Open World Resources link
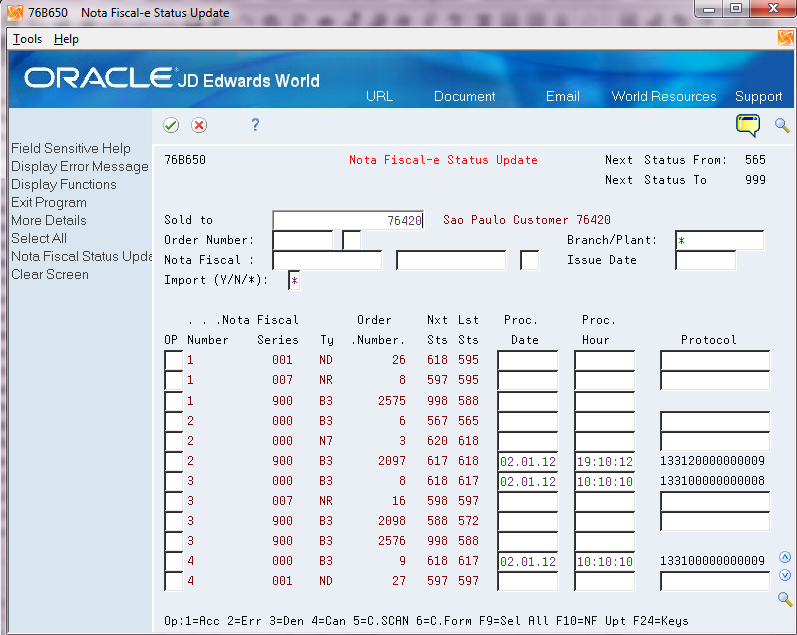This screenshot has height=635, width=797. [x=664, y=96]
